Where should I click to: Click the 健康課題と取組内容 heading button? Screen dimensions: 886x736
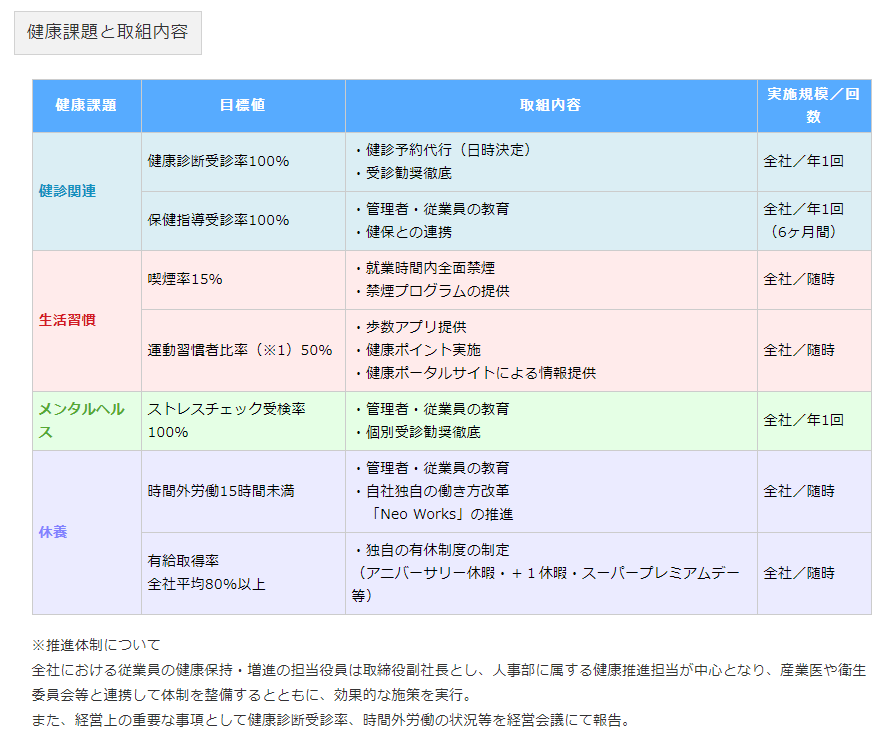107,33
